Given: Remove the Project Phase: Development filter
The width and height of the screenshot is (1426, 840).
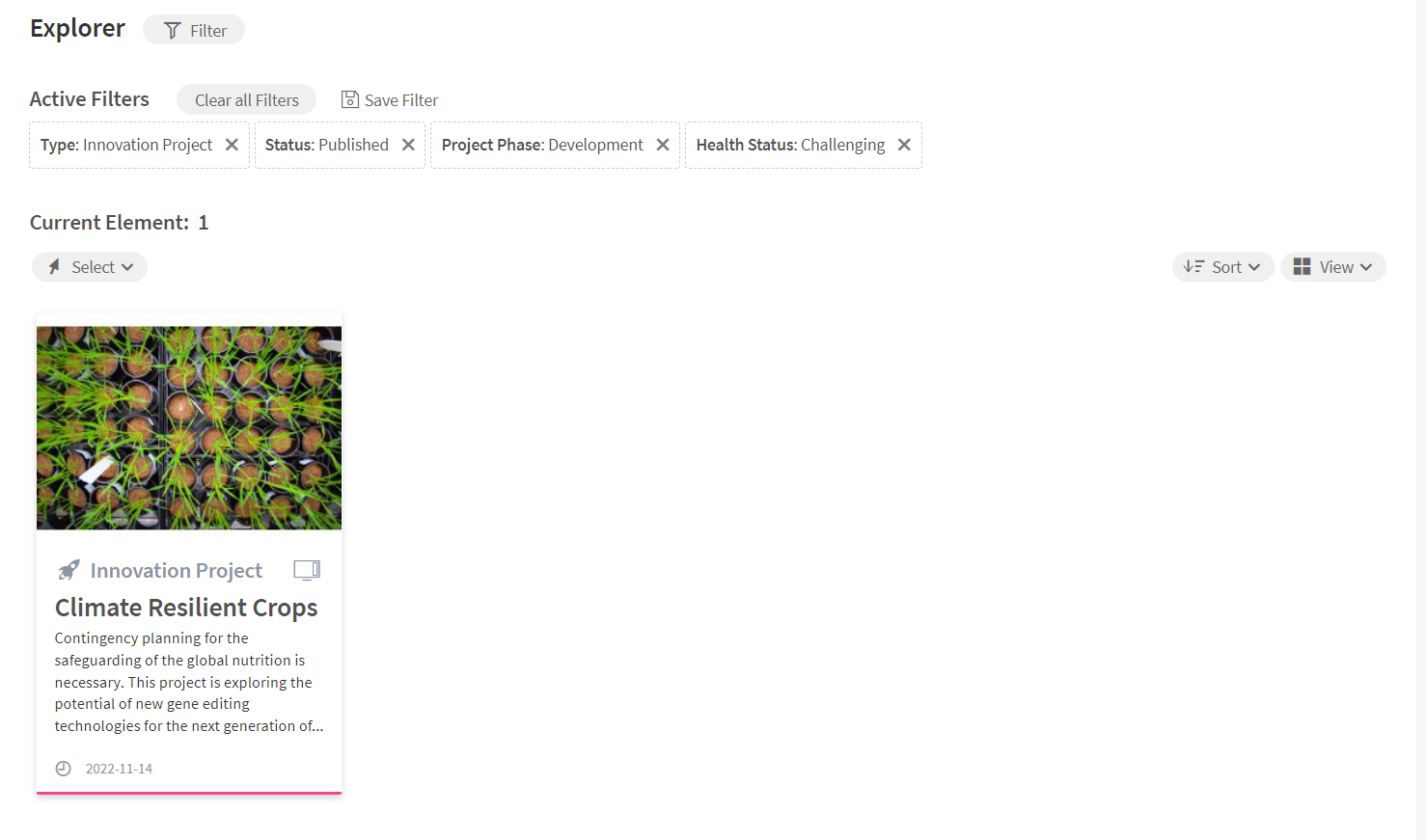Looking at the screenshot, I should (663, 145).
